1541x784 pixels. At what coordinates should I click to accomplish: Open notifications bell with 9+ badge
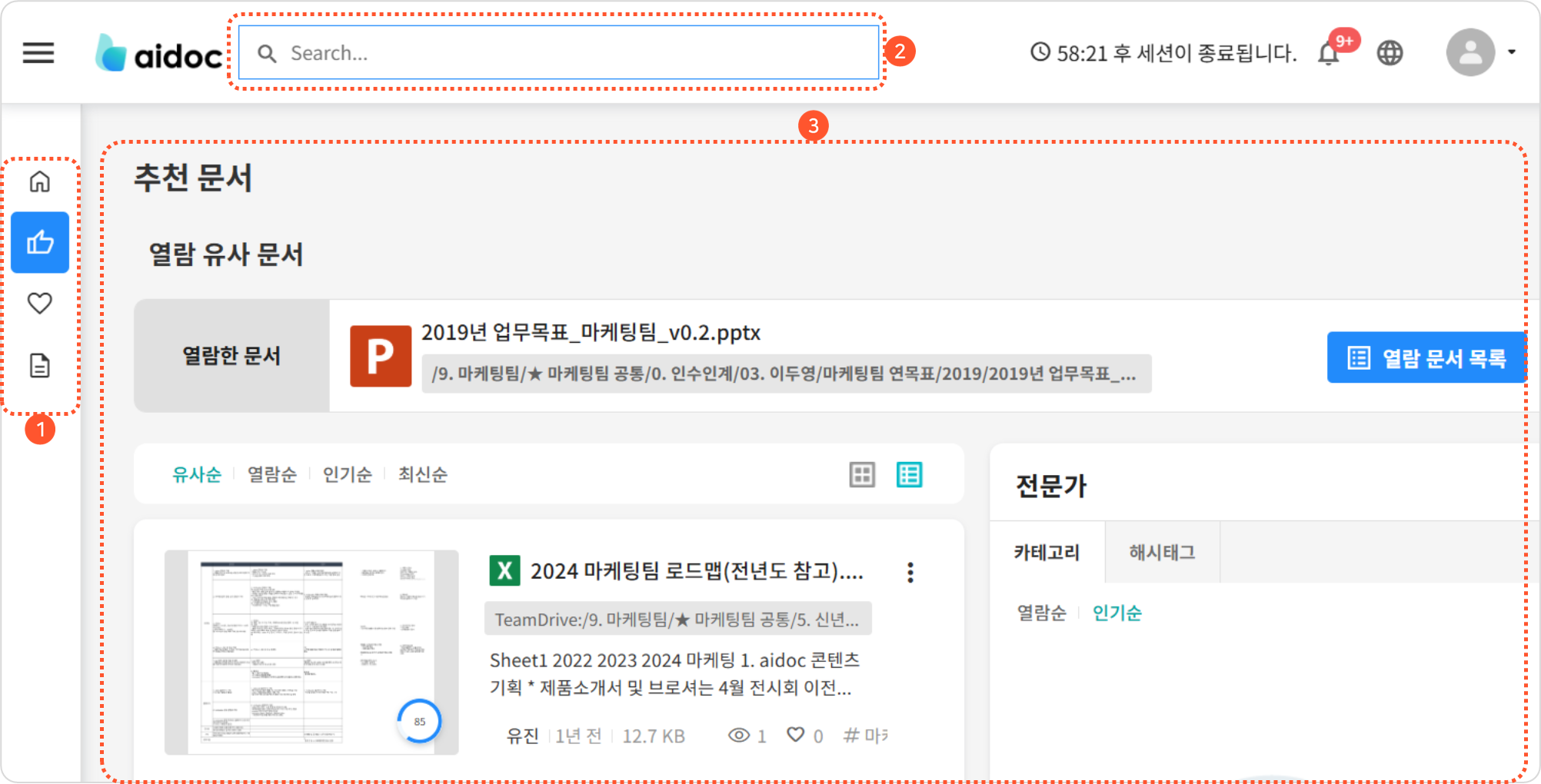(x=1329, y=54)
